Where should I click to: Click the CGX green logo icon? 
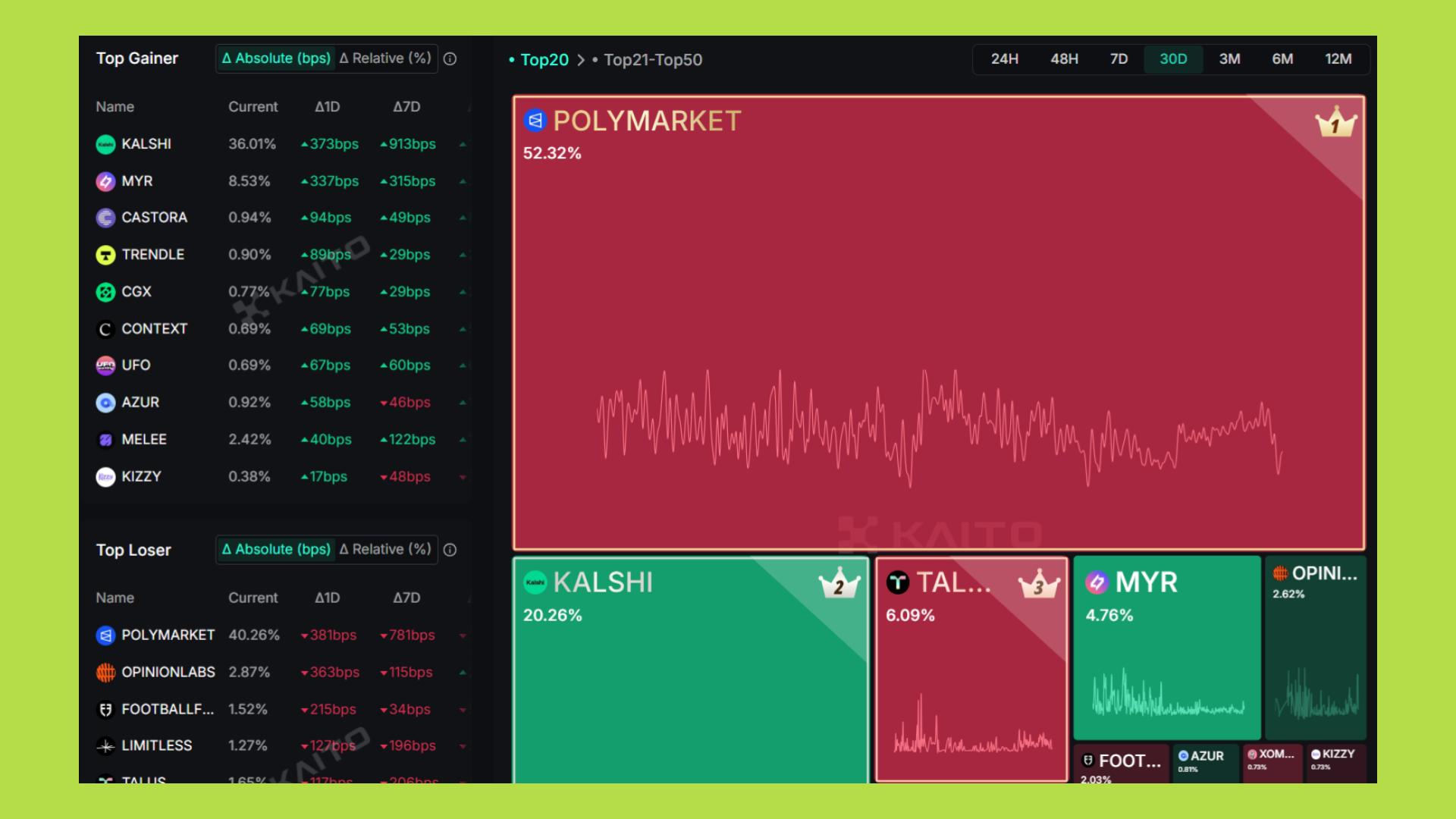pyautogui.click(x=105, y=292)
